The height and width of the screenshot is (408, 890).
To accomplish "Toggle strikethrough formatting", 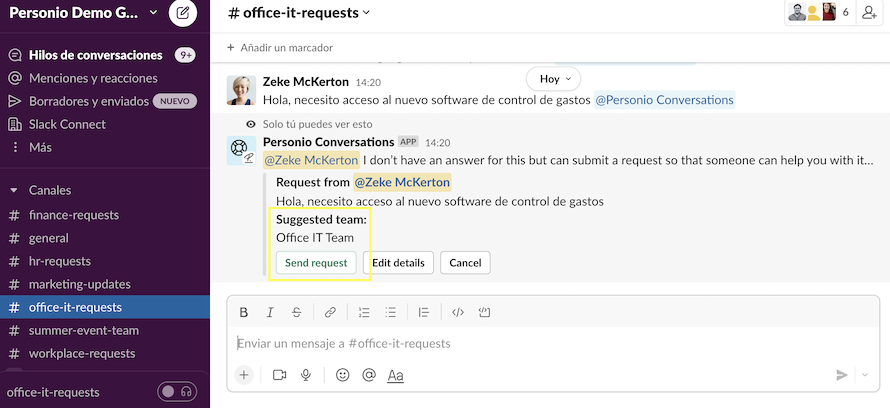I will (296, 312).
